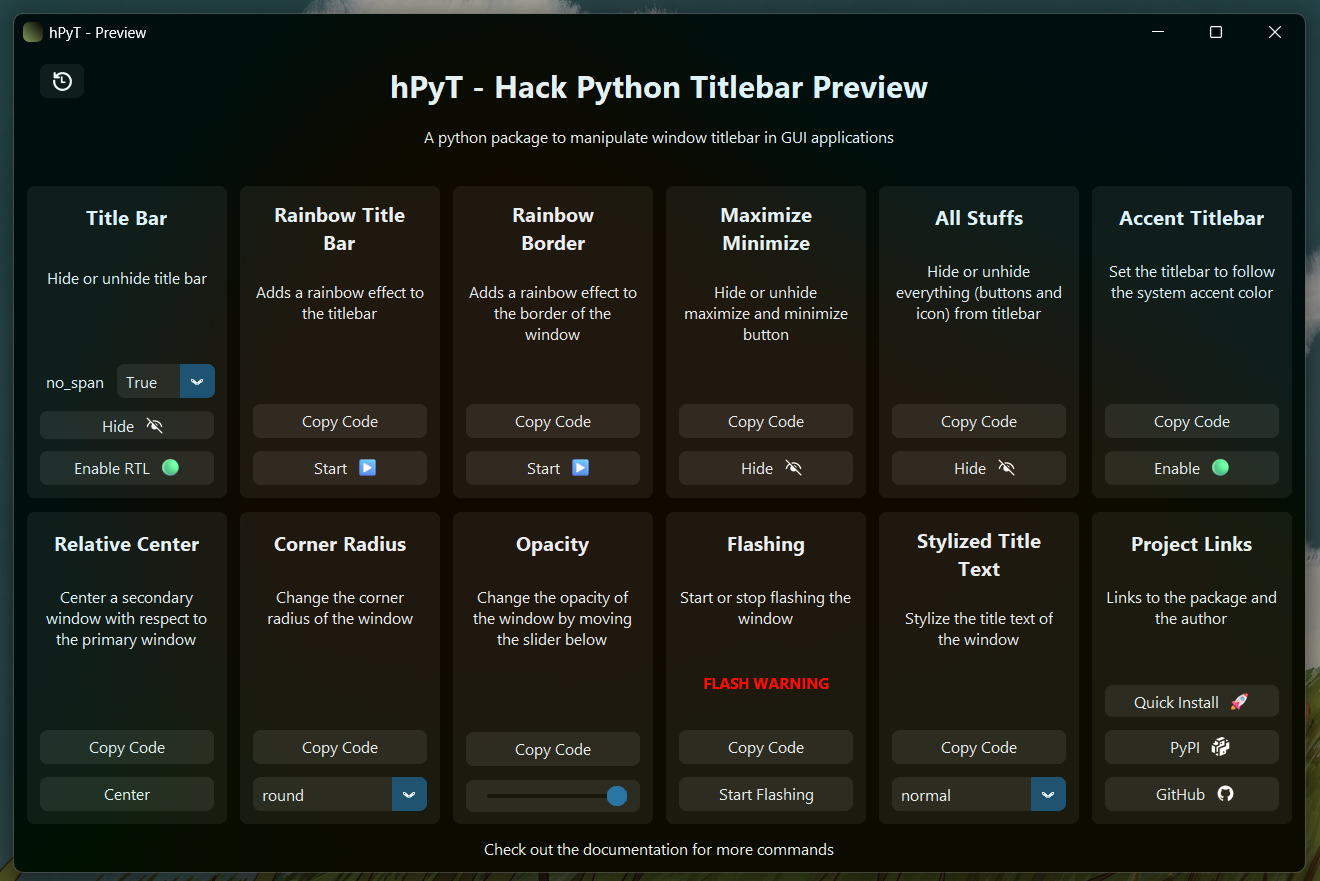Screen dimensions: 1320x881
Task: Enable RTL layout in Title Bar card
Action: pos(127,468)
